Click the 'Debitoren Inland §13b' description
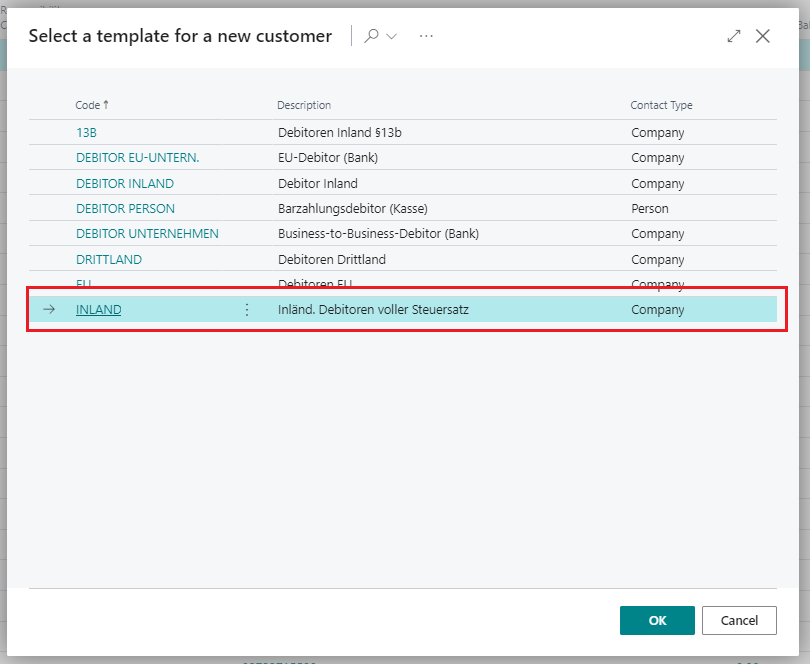 tap(340, 133)
